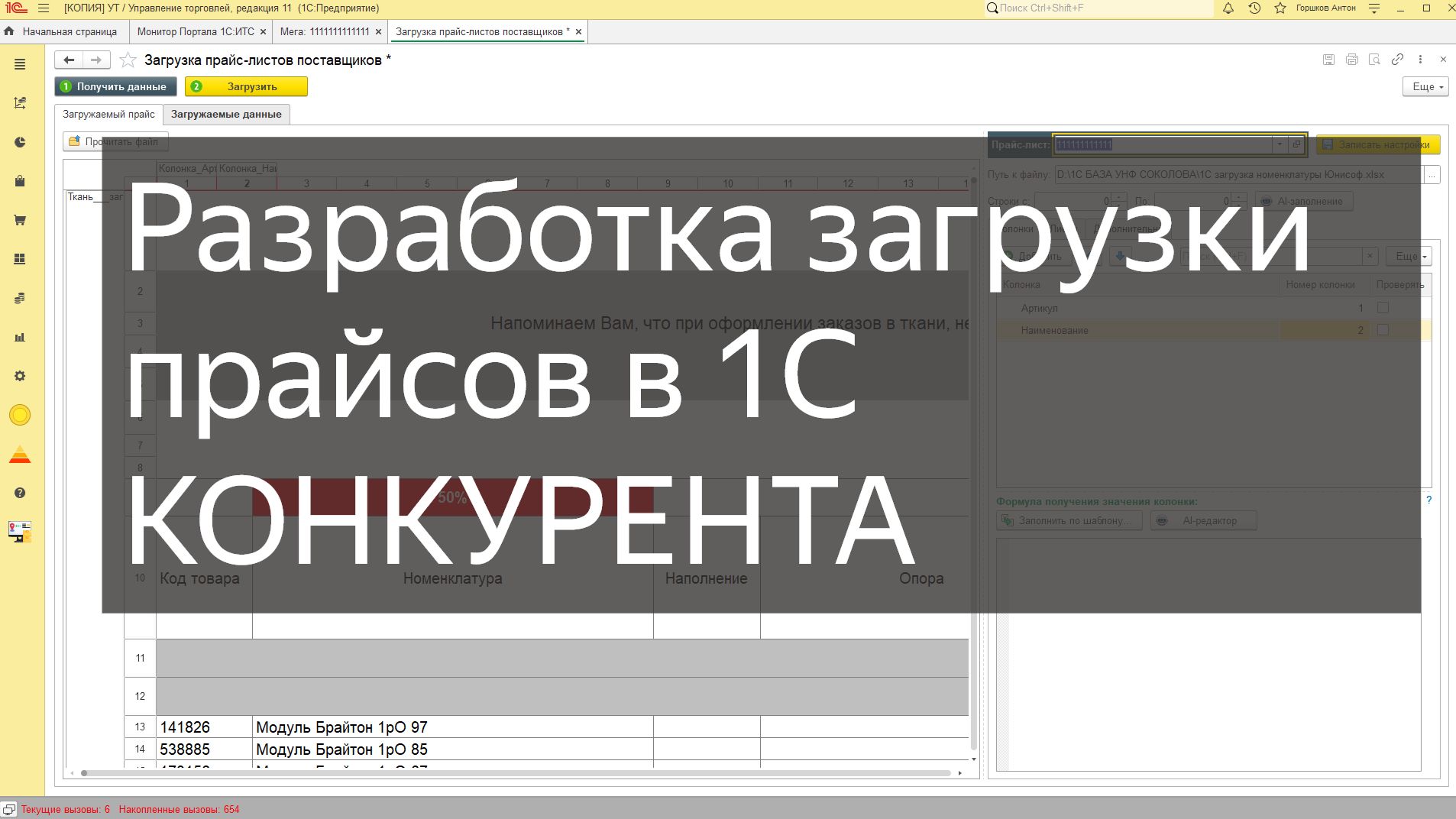Open print preview via printer icon
This screenshot has width=1456, height=819.
tap(1351, 59)
